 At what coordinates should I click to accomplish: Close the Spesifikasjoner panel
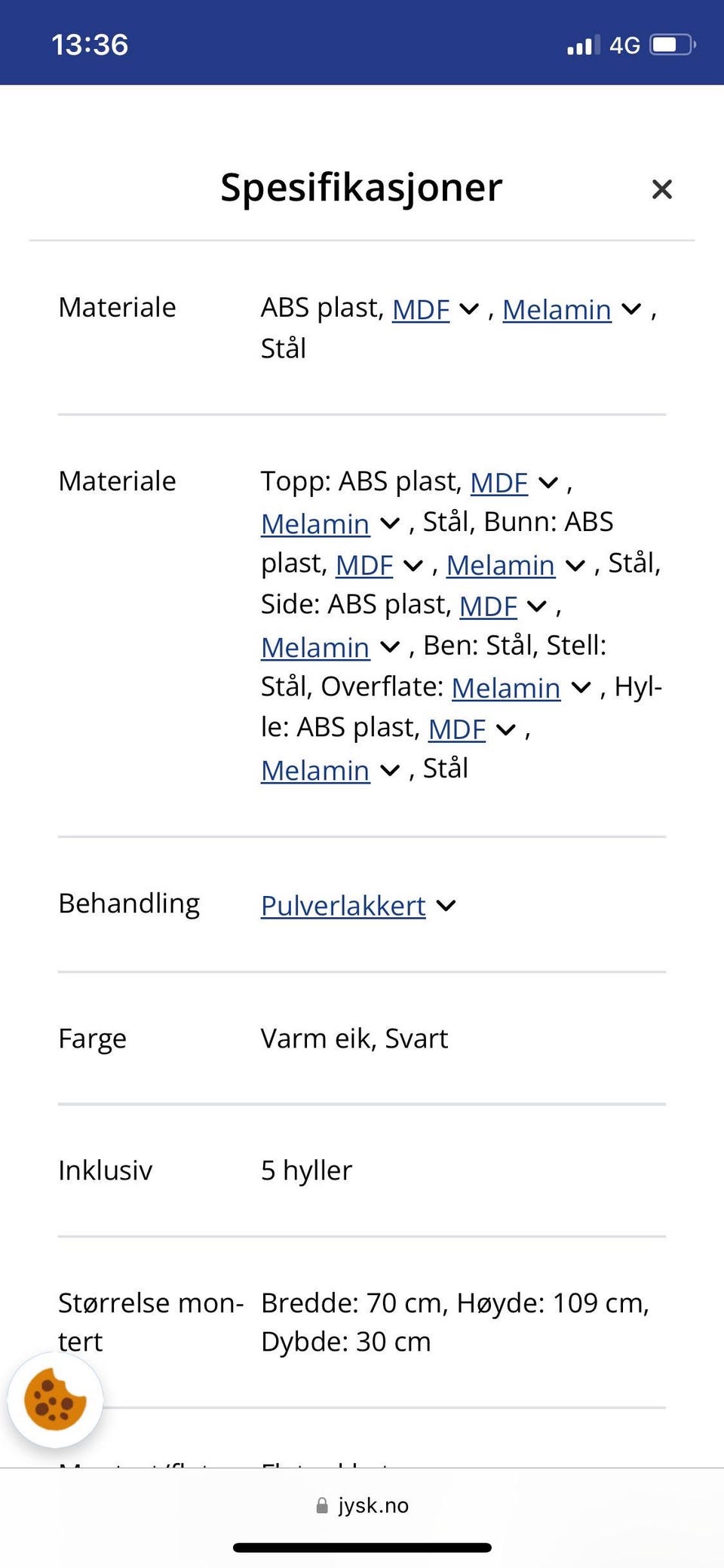[x=661, y=189]
